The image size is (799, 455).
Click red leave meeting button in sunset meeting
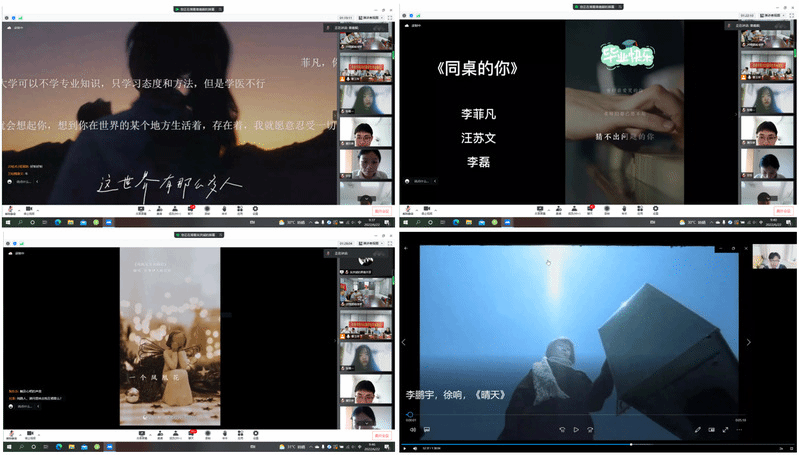point(381,211)
